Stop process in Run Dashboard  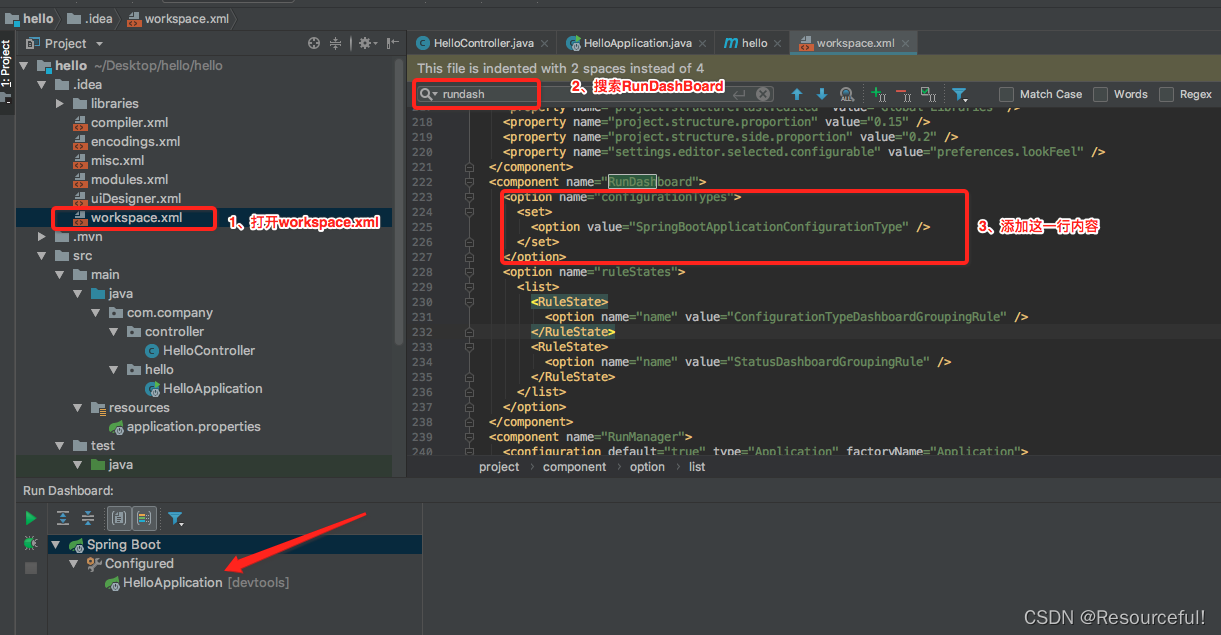tap(31, 567)
